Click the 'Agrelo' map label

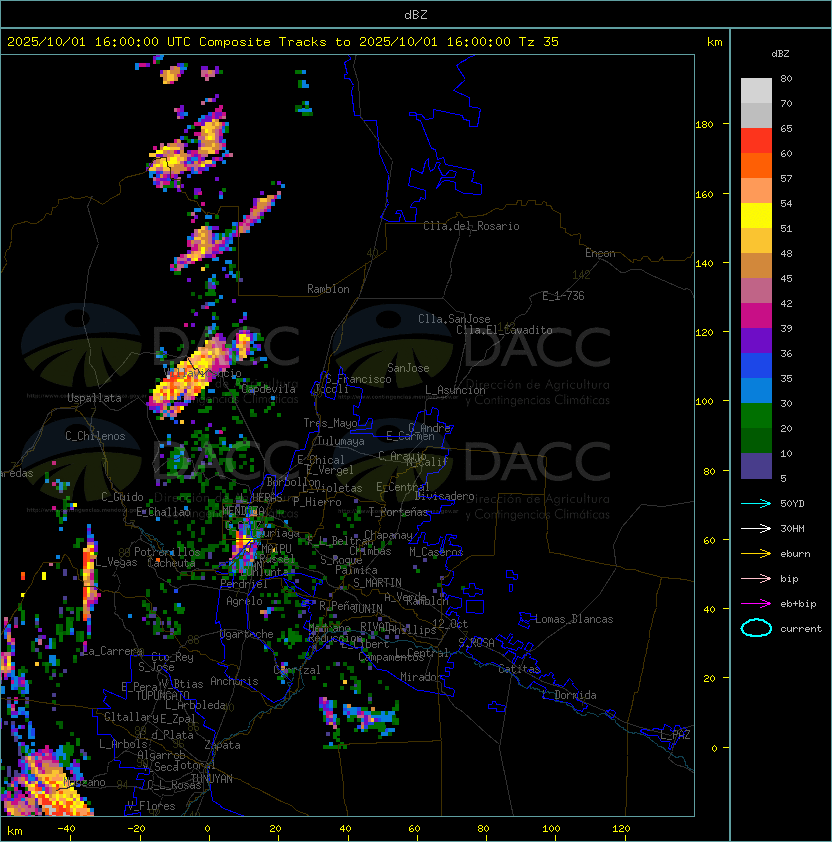244,601
